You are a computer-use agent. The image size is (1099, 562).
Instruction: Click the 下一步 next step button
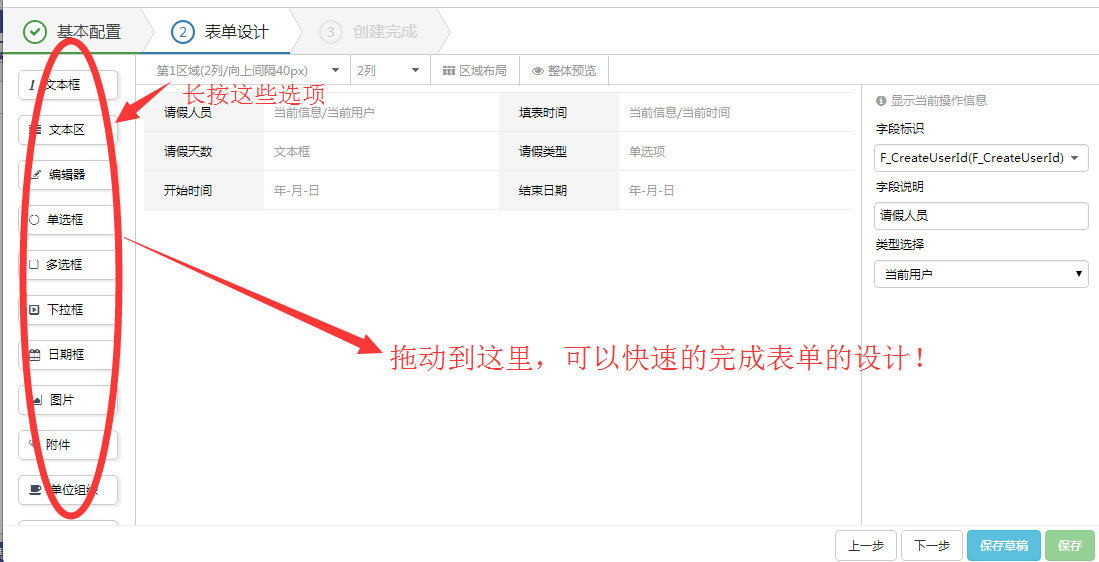[x=931, y=545]
